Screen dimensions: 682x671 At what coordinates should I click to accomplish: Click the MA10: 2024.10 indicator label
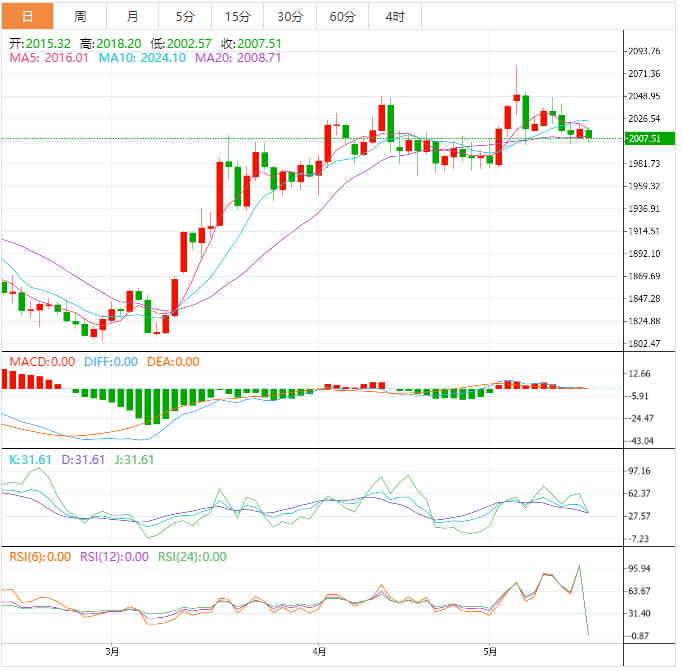(142, 58)
